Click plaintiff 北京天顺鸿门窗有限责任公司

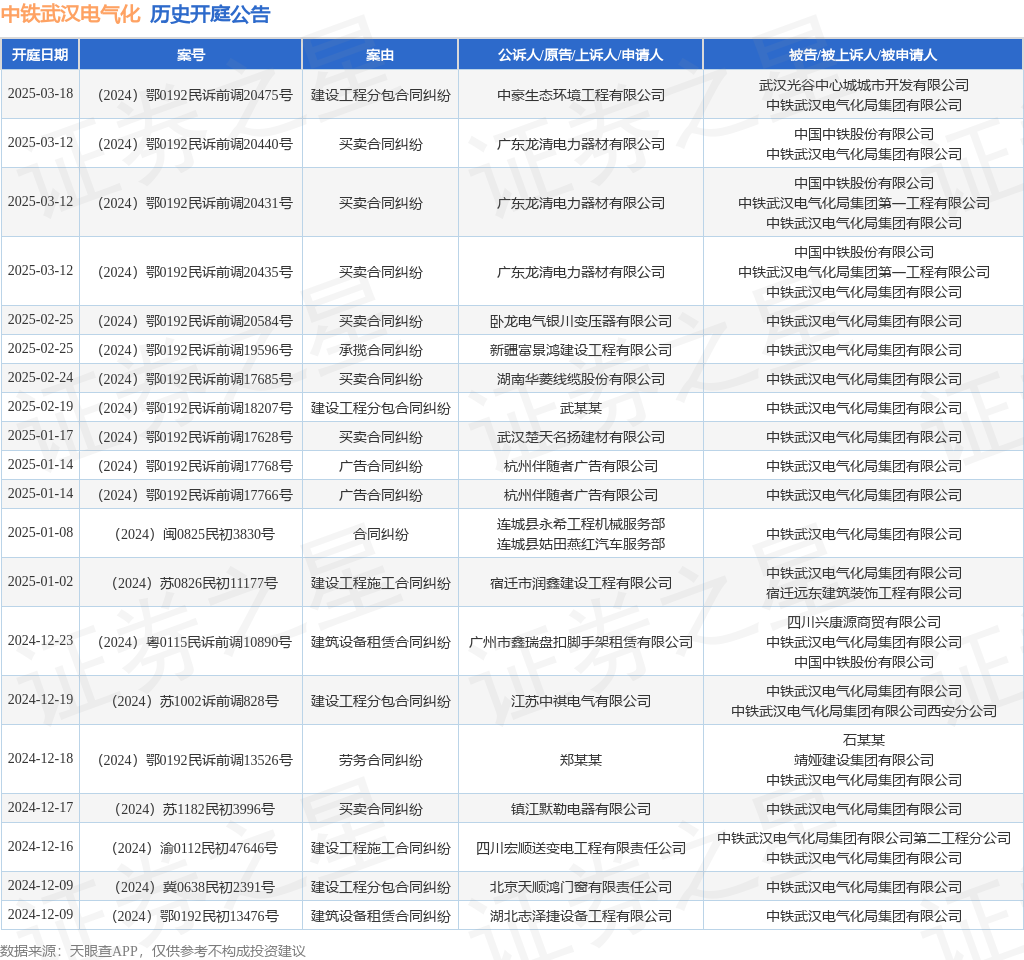pyautogui.click(x=581, y=888)
